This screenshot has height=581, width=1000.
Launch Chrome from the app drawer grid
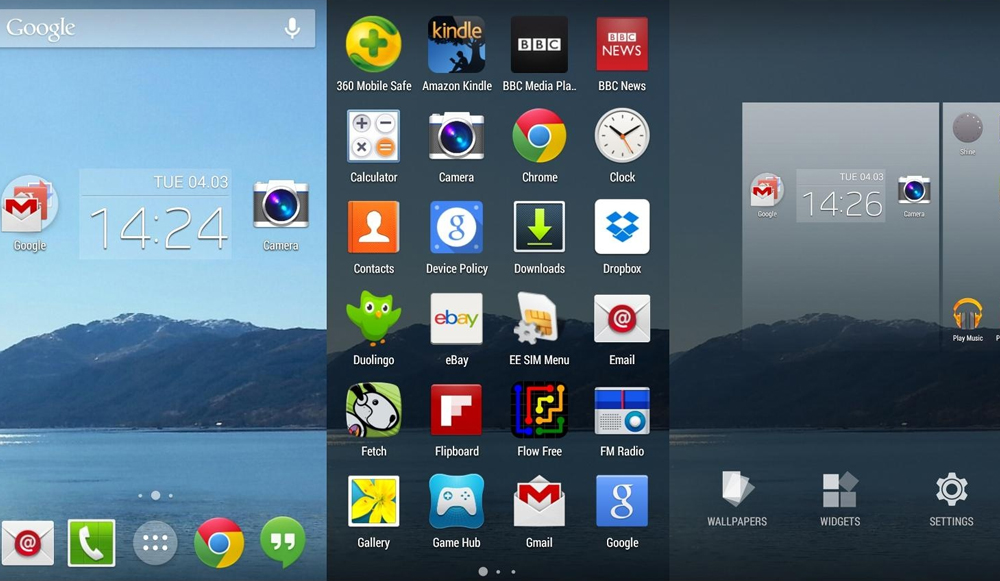(x=540, y=136)
